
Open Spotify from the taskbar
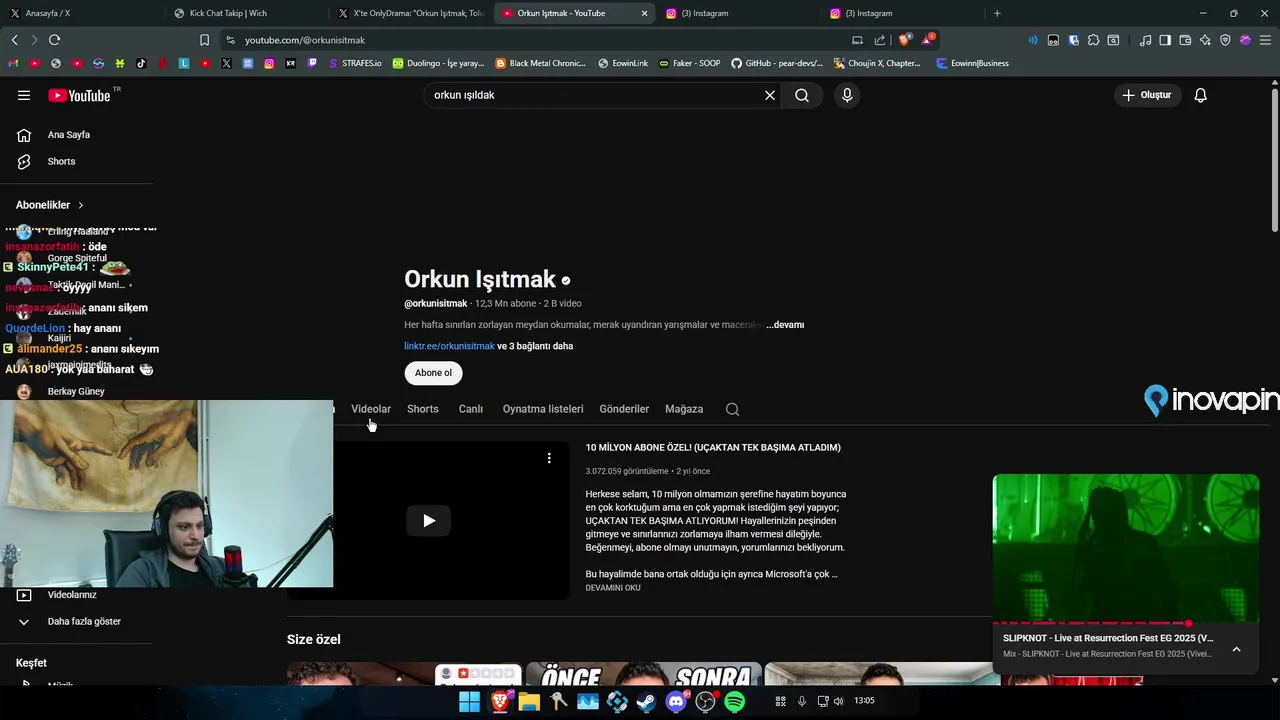[735, 702]
